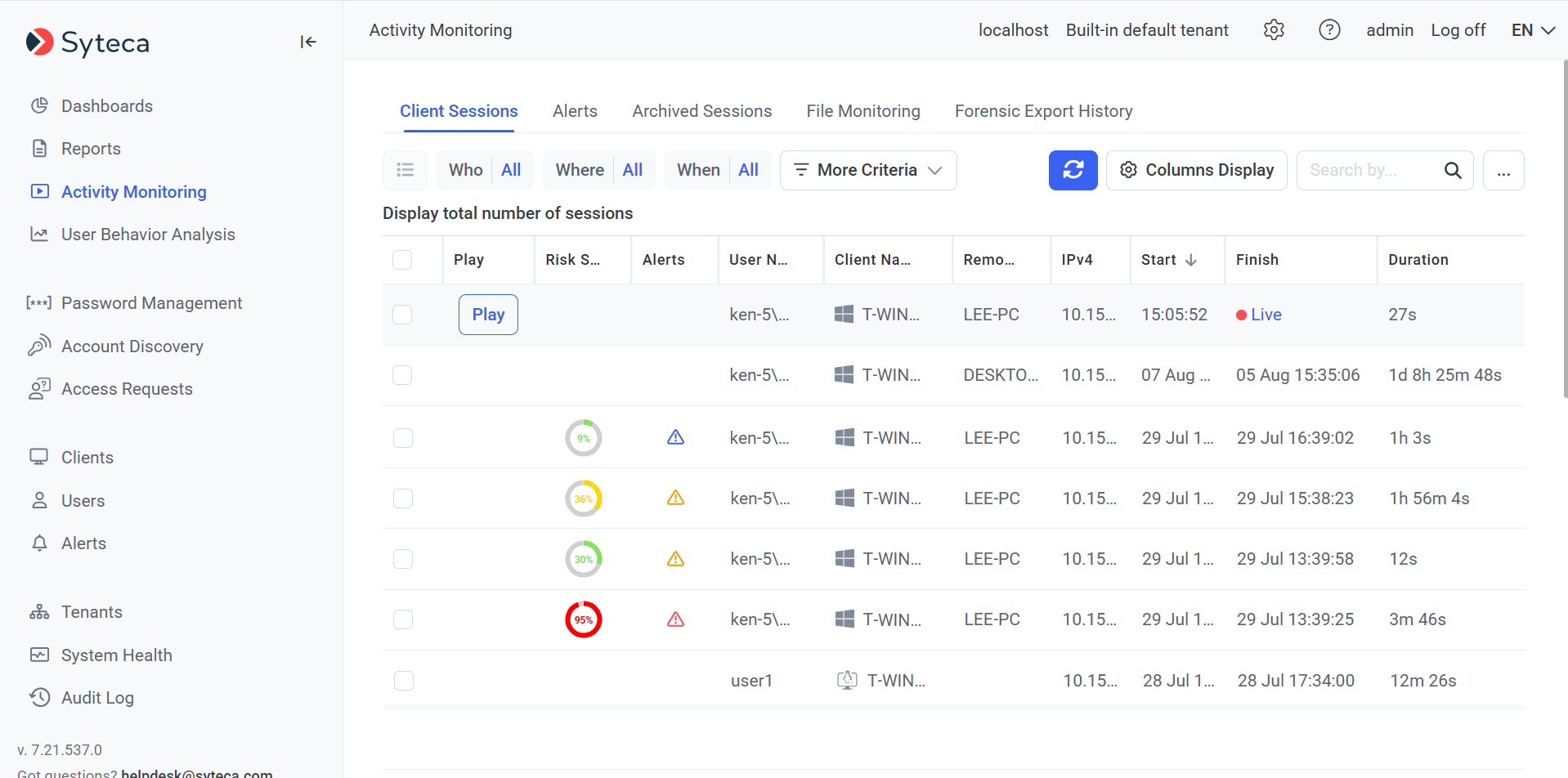
Task: Click the blue alert icon in 9% risk row
Action: coord(675,438)
